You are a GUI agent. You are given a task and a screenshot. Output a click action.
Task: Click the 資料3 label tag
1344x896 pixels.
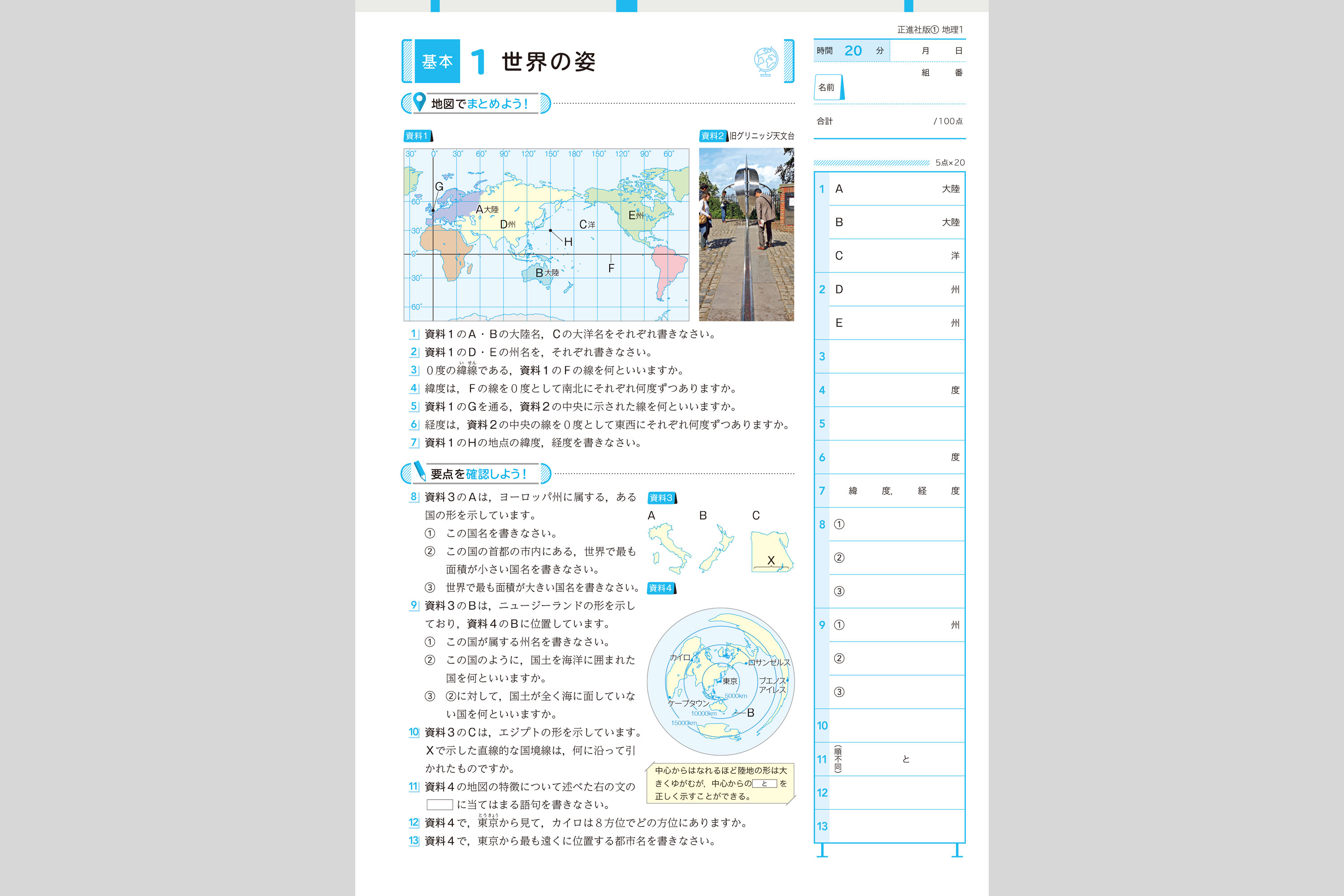[662, 498]
